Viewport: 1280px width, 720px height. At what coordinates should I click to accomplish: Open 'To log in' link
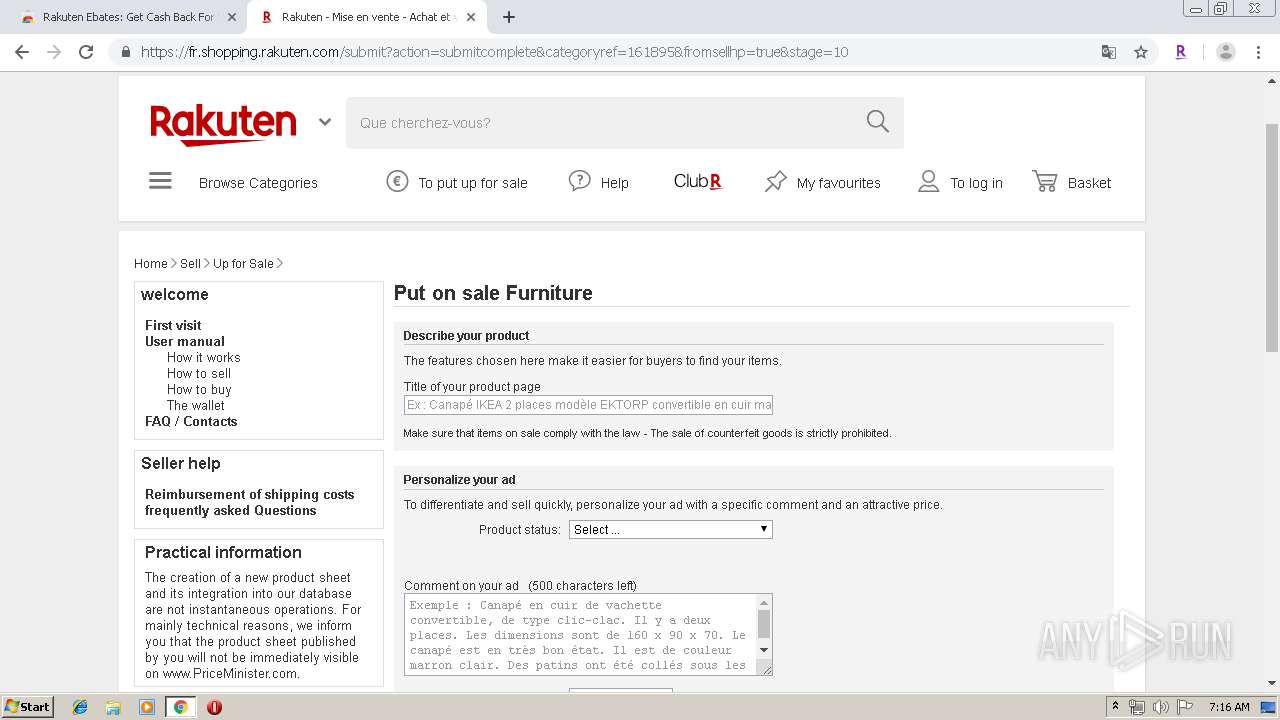coord(976,183)
